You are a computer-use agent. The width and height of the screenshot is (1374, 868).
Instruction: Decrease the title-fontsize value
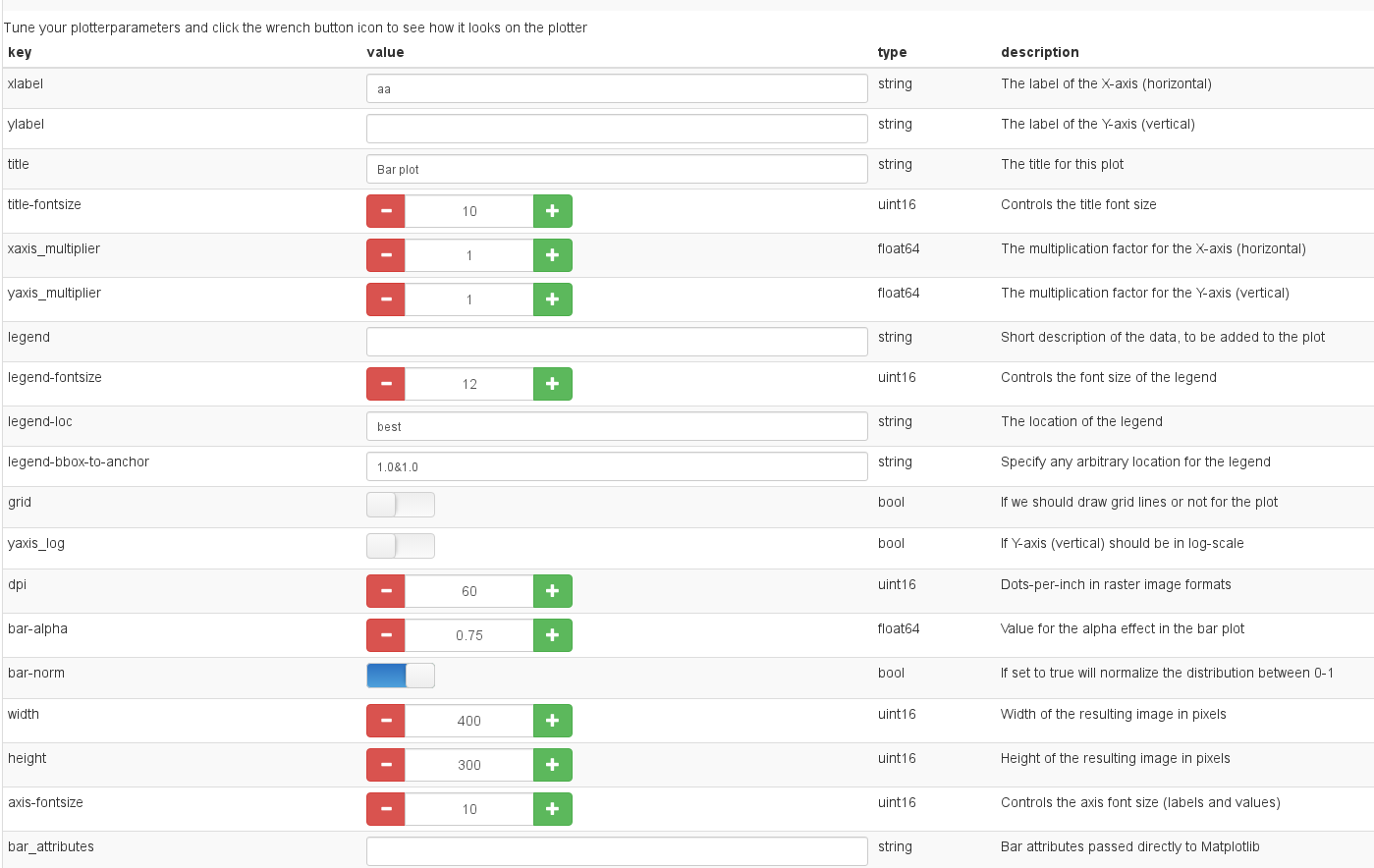pyautogui.click(x=386, y=211)
